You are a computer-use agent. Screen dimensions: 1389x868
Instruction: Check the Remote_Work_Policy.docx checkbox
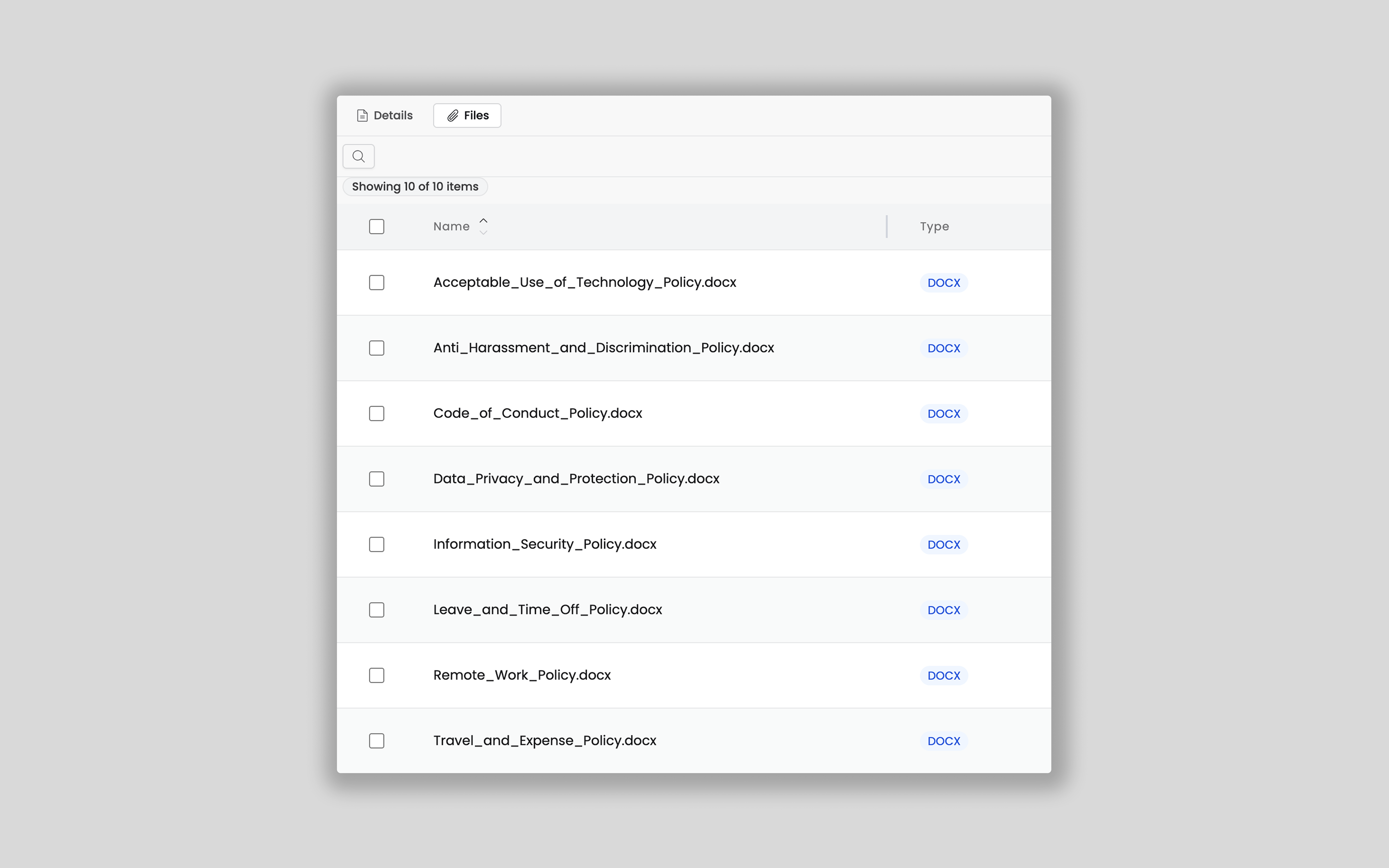coord(376,675)
